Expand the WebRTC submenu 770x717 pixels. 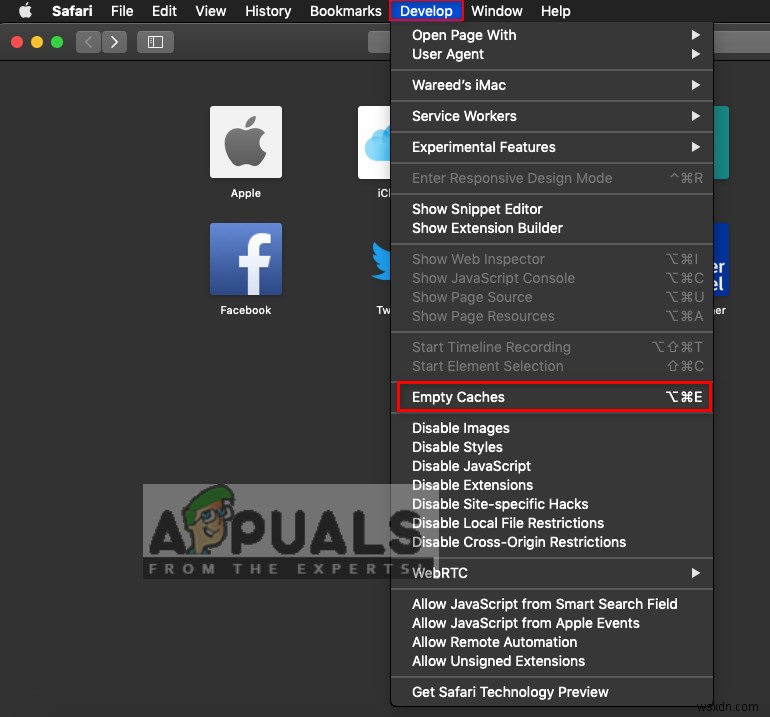[x=552, y=573]
